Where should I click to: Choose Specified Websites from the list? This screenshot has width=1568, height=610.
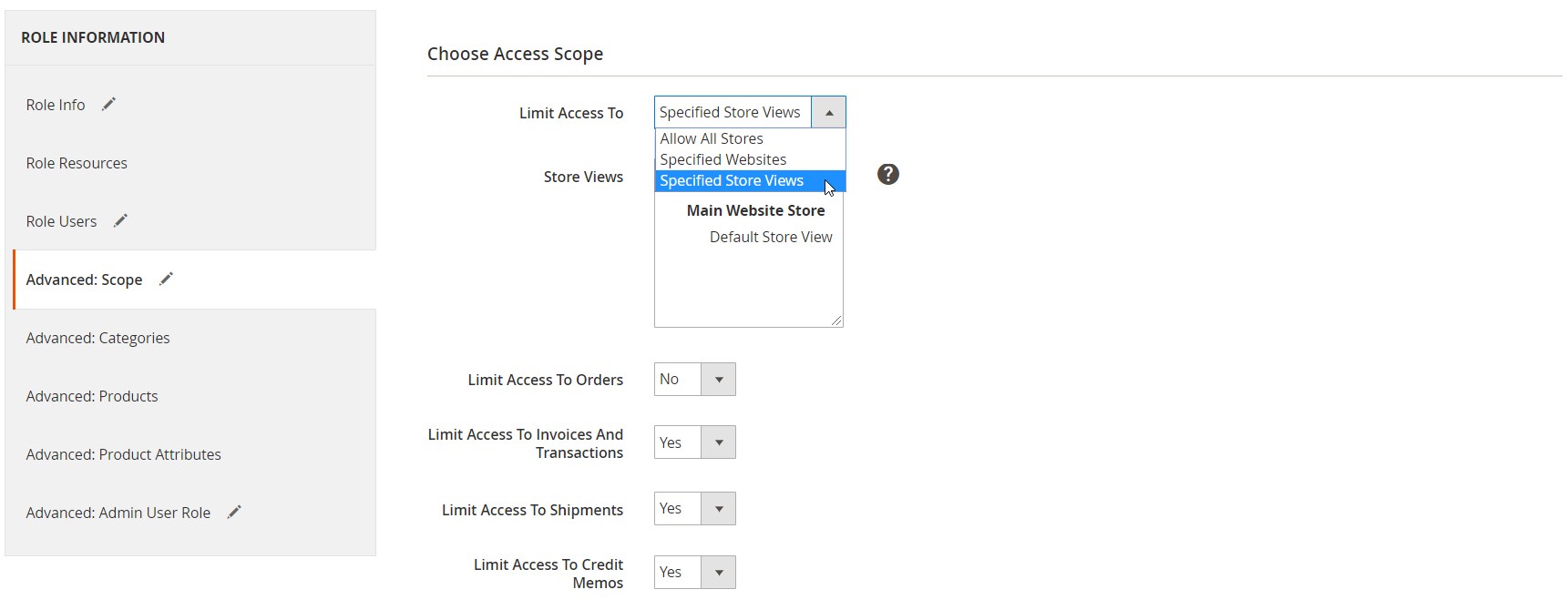point(723,159)
